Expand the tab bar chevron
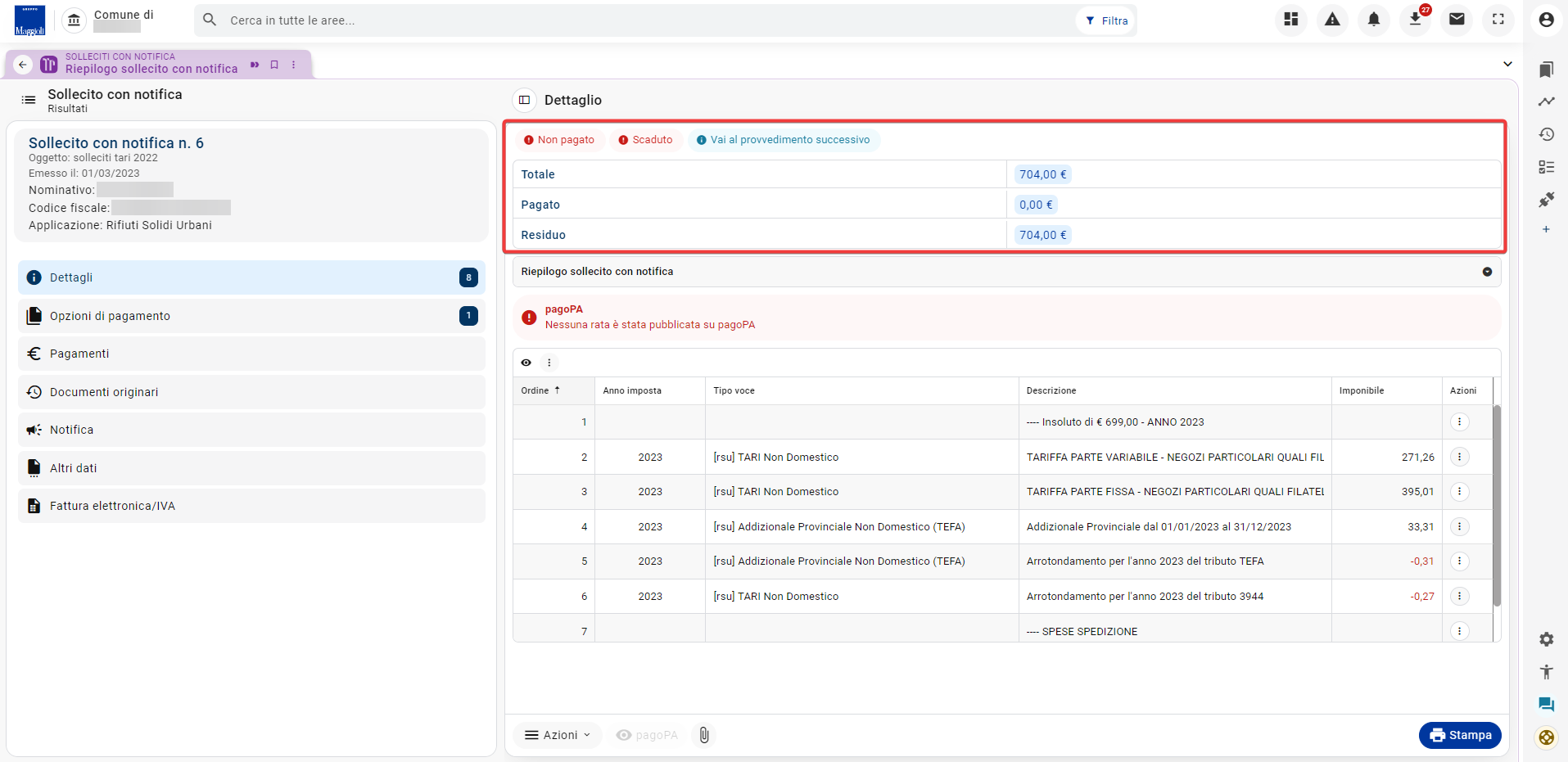 coord(1507,64)
